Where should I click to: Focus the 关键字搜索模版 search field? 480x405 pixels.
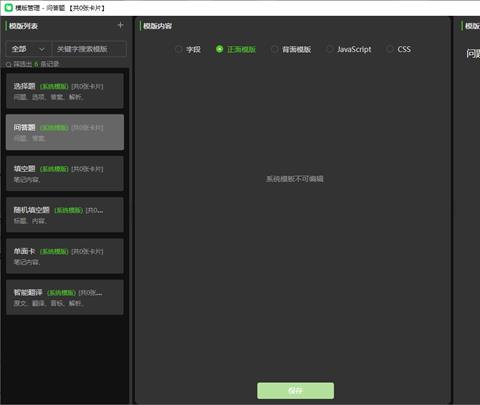click(89, 49)
